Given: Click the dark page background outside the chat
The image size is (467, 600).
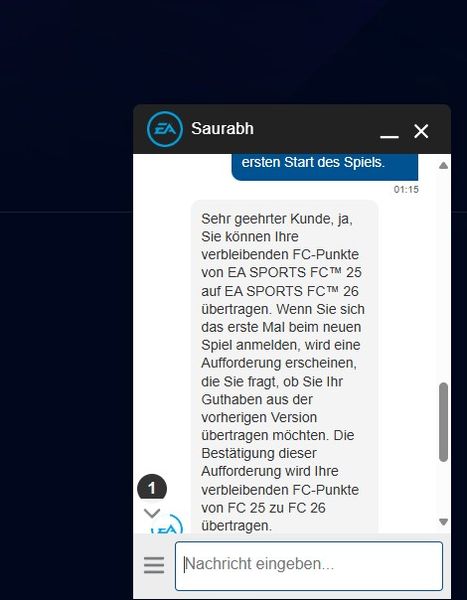Looking at the screenshot, I should click(x=65, y=344).
